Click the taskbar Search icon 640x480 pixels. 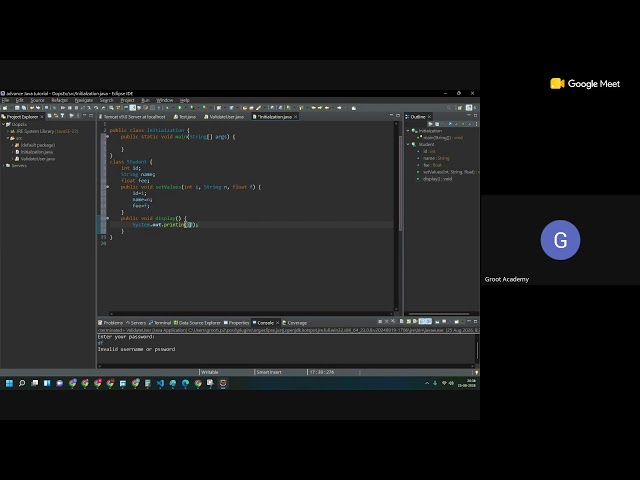click(22, 383)
